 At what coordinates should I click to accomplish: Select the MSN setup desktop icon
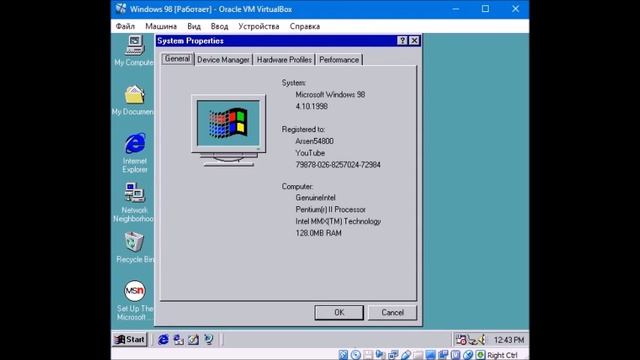(134, 291)
